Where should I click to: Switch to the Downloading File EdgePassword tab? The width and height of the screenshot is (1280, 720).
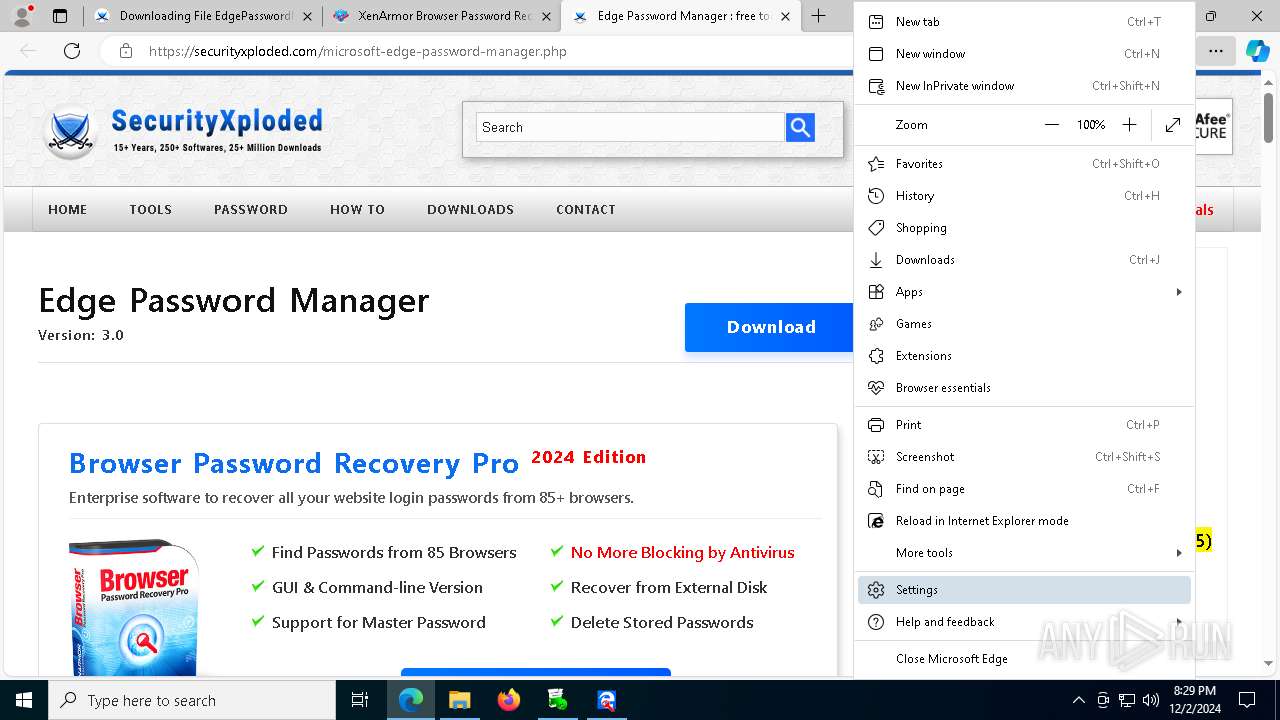203,16
